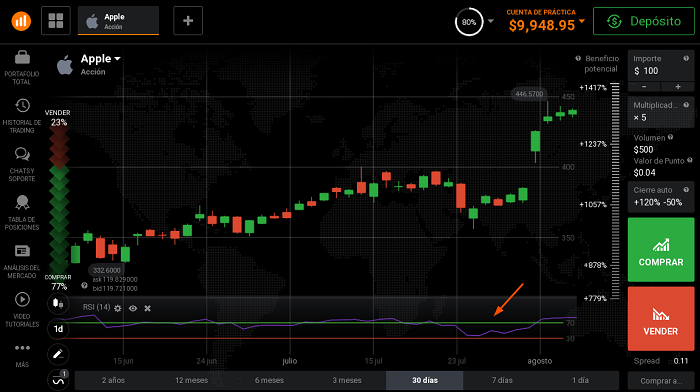
Task: Toggle RSI indicator visibility eye
Action: [133, 308]
